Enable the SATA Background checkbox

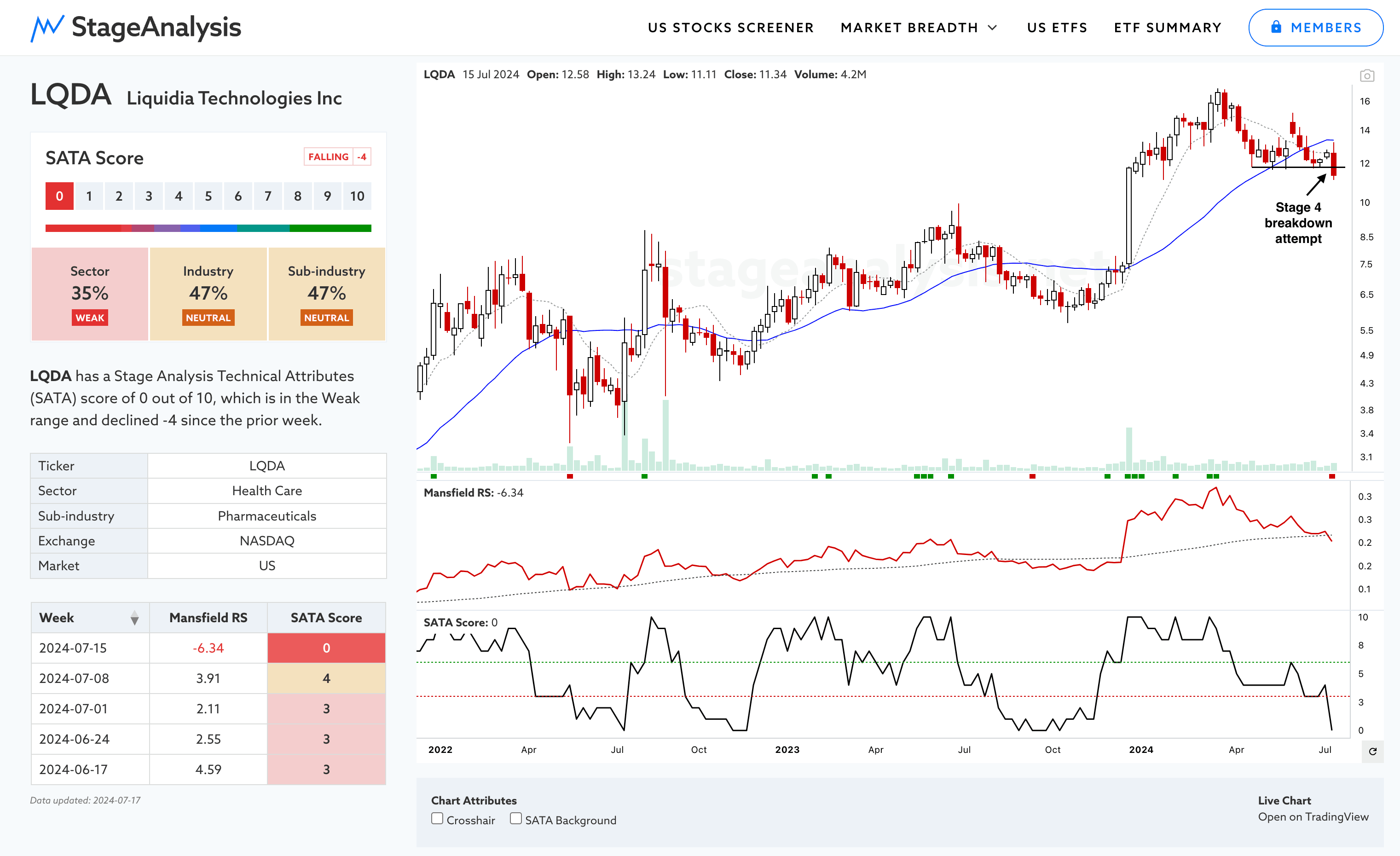[x=515, y=819]
